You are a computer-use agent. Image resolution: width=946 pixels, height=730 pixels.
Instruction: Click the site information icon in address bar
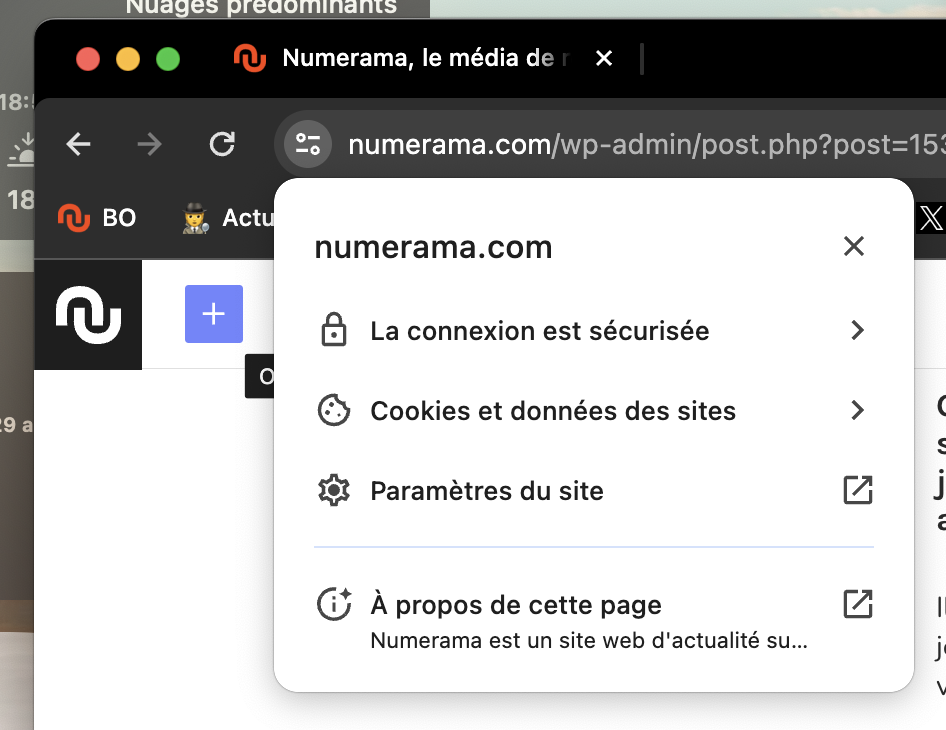[308, 144]
